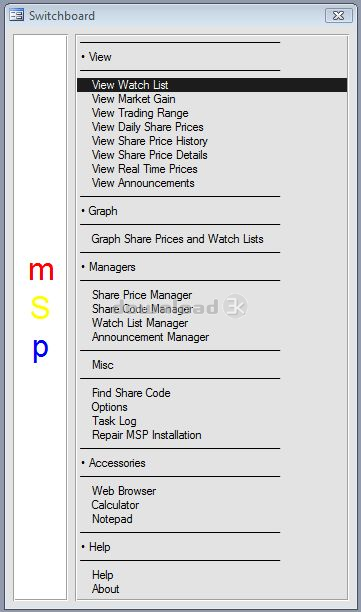Click the Switchboard form icon in title bar
Viewport: 361px width, 612px height.
coord(16,16)
